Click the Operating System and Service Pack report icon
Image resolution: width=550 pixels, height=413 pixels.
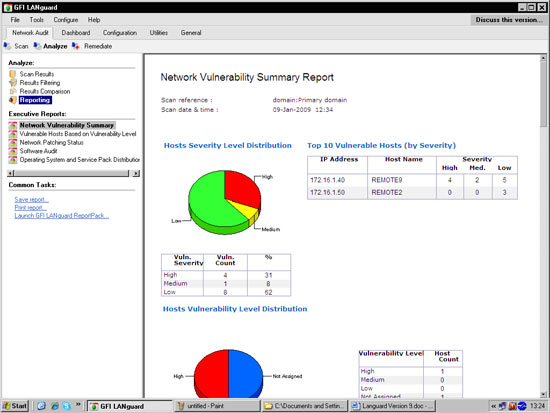(x=13, y=160)
